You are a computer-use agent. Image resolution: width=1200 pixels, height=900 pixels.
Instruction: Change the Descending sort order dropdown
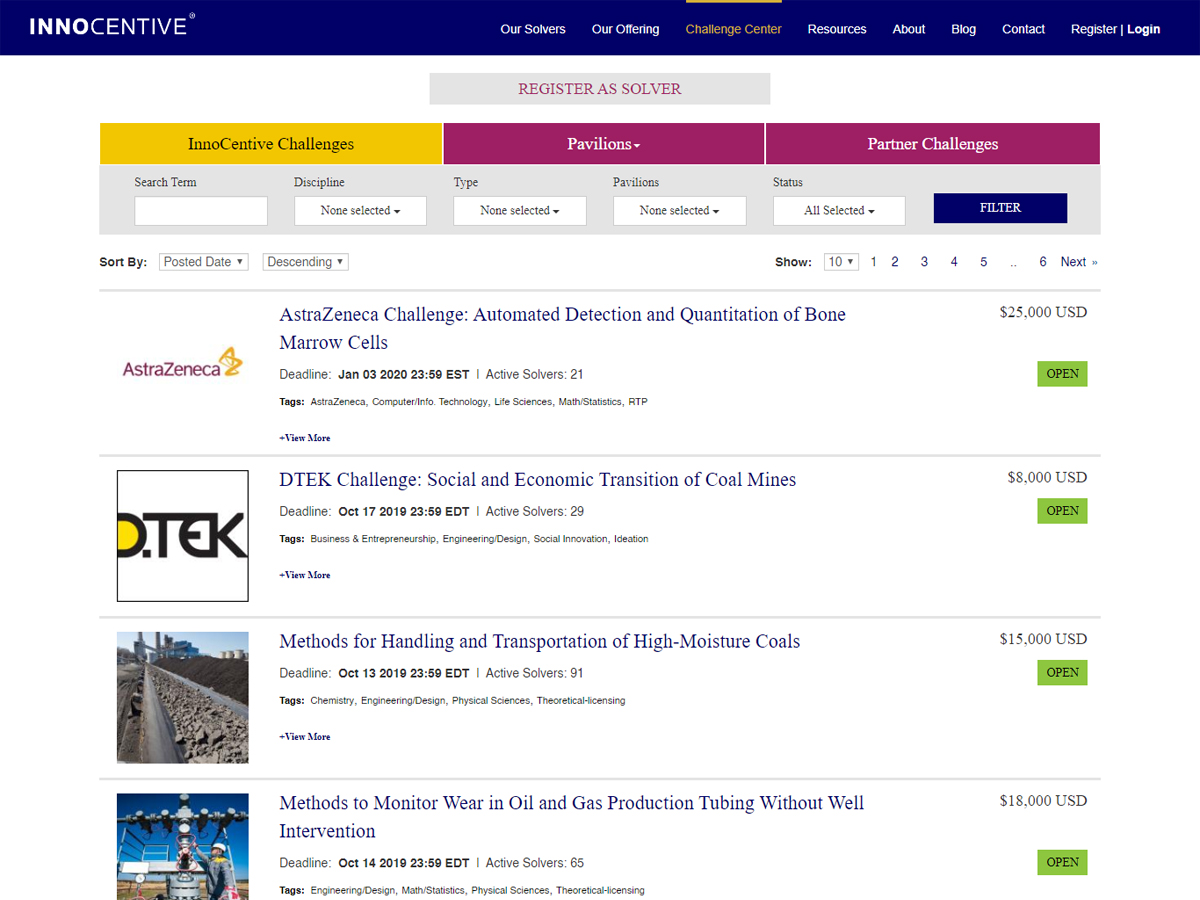click(305, 262)
